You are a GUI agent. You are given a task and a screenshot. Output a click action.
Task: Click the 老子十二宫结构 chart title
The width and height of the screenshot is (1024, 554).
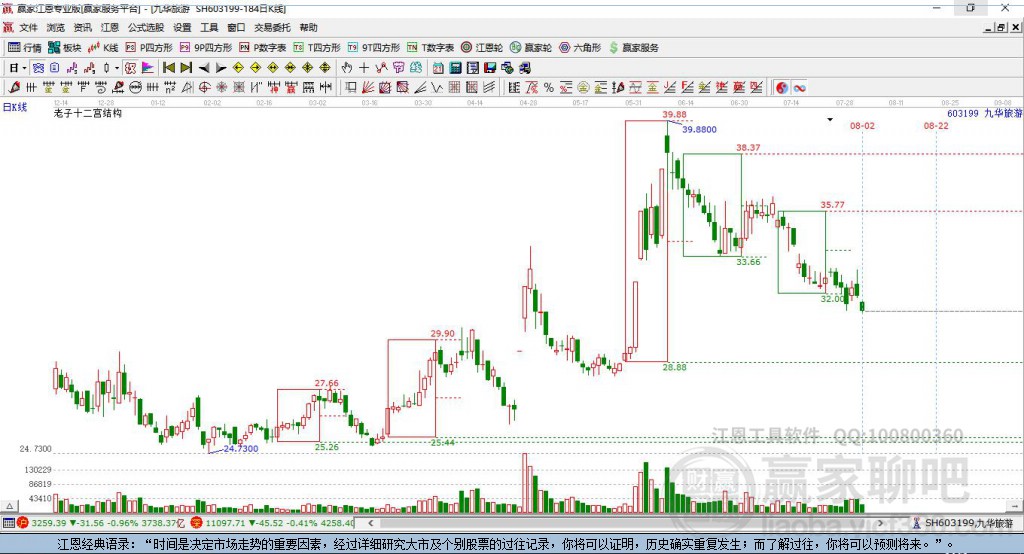pyautogui.click(x=88, y=113)
